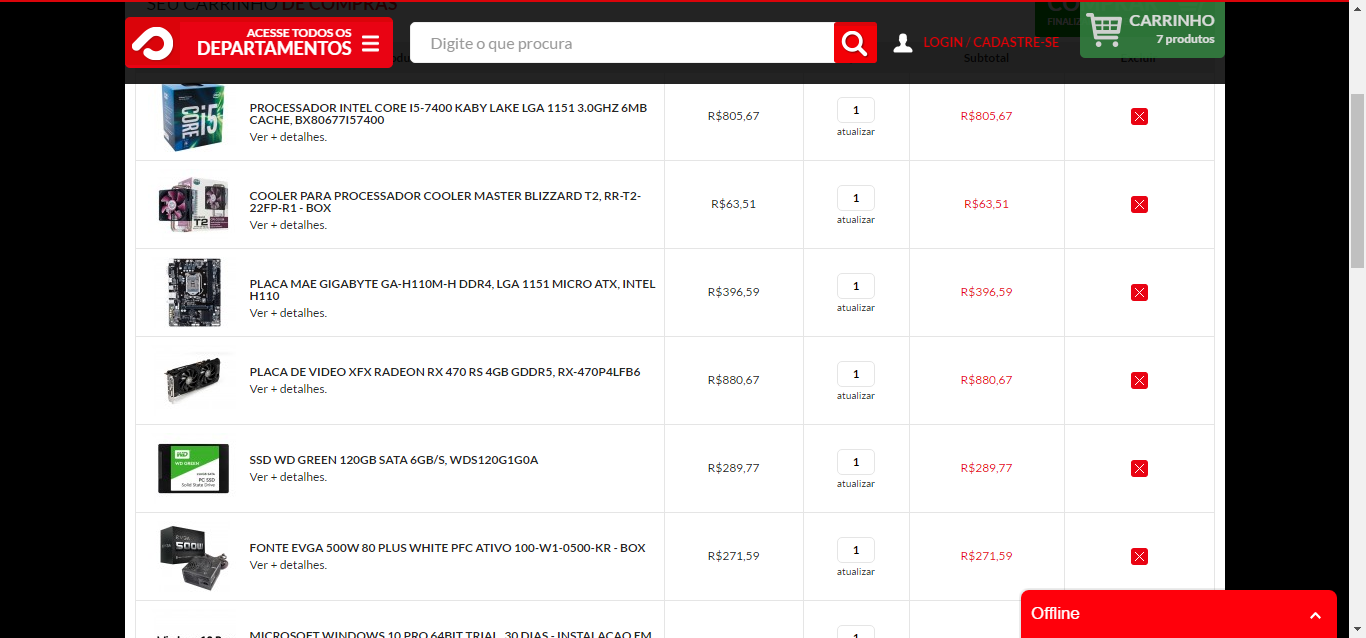Click the PLACA MAE GIGABYTE GA-H110M-H title
1366x638 pixels.
coord(452,290)
